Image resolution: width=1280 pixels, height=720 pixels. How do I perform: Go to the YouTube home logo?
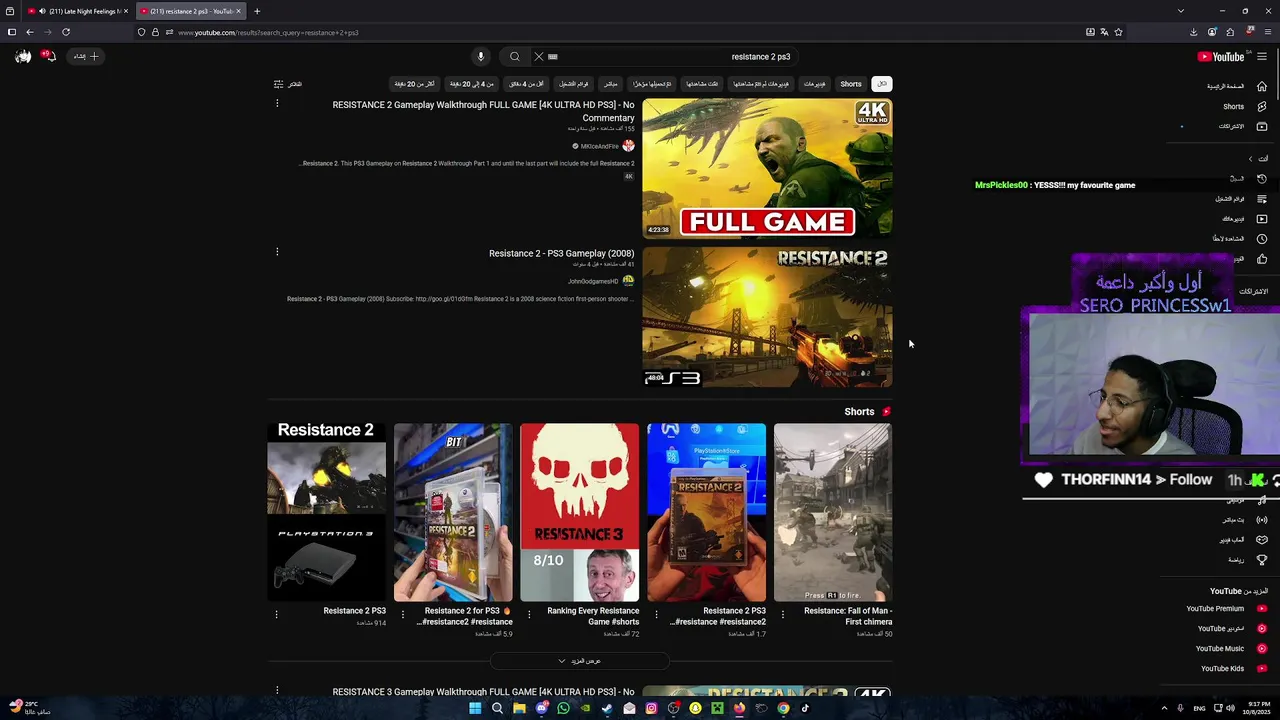tap(1221, 57)
